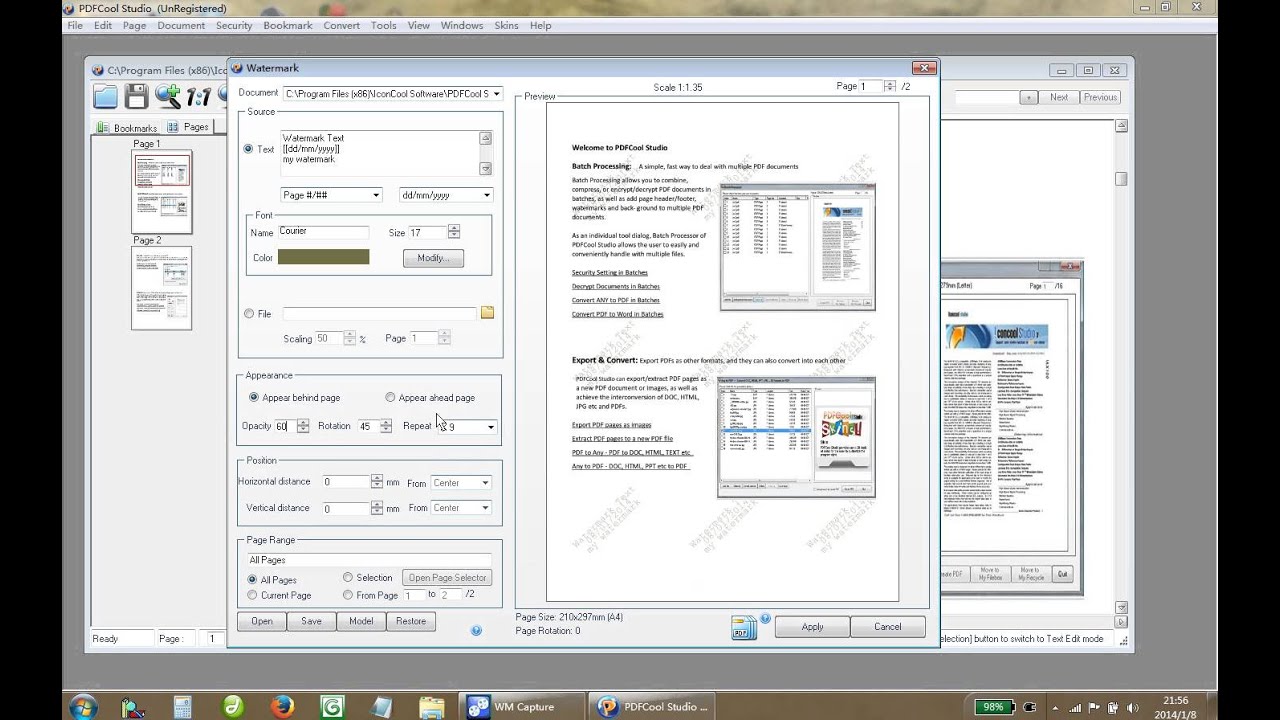Open the Bookmark menu
Screen dimensions: 1280x720
pos(287,25)
